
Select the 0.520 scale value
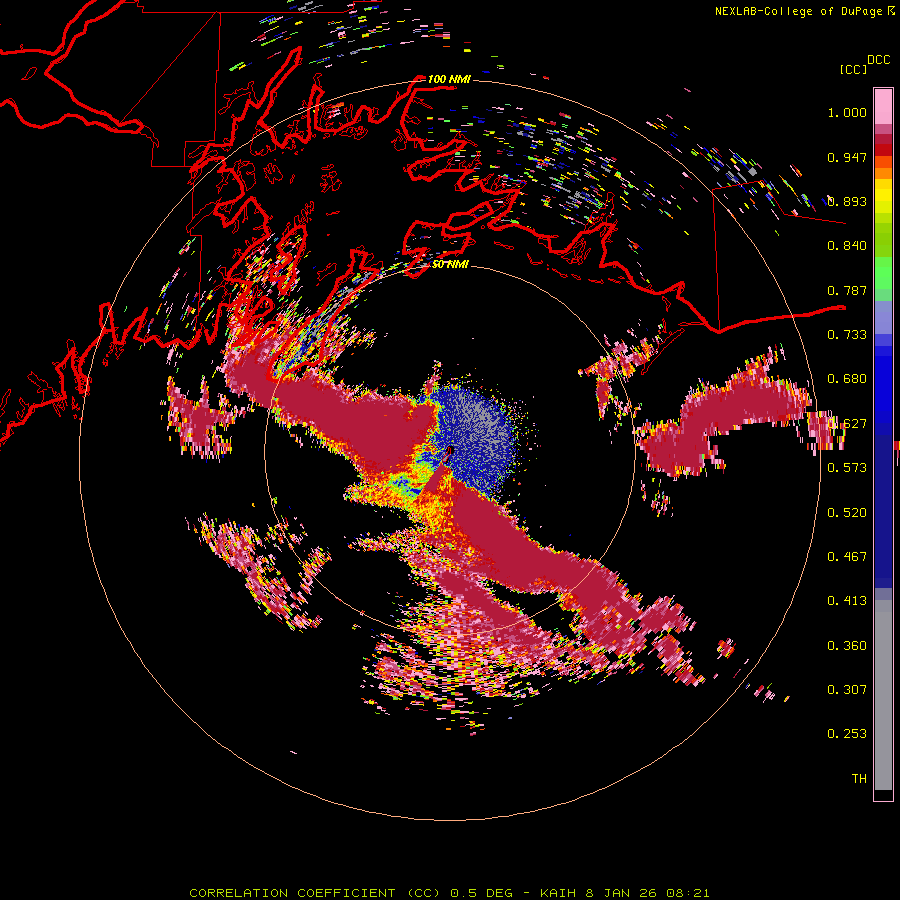pos(847,513)
